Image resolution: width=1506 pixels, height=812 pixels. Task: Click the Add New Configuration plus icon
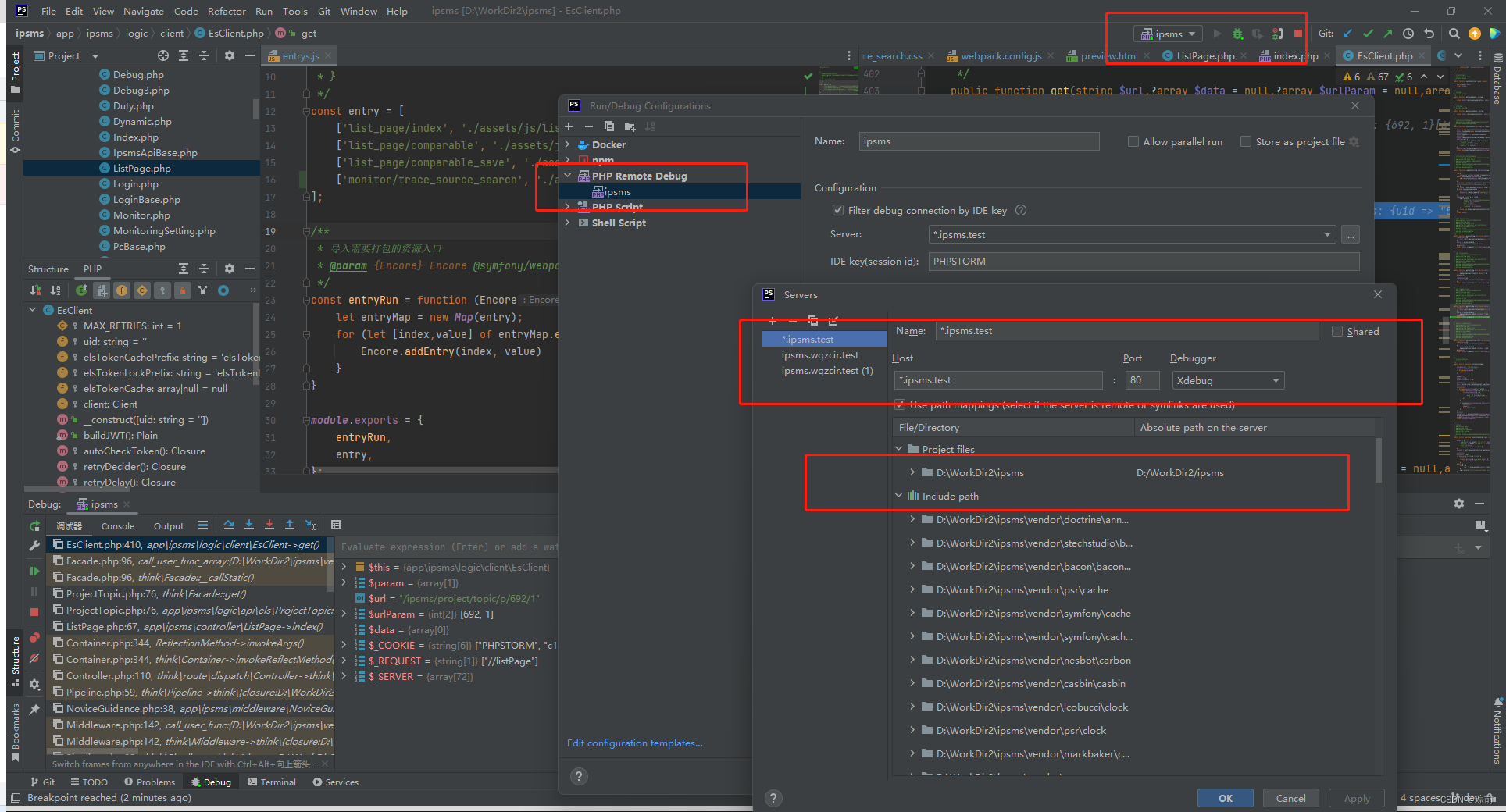coord(569,126)
